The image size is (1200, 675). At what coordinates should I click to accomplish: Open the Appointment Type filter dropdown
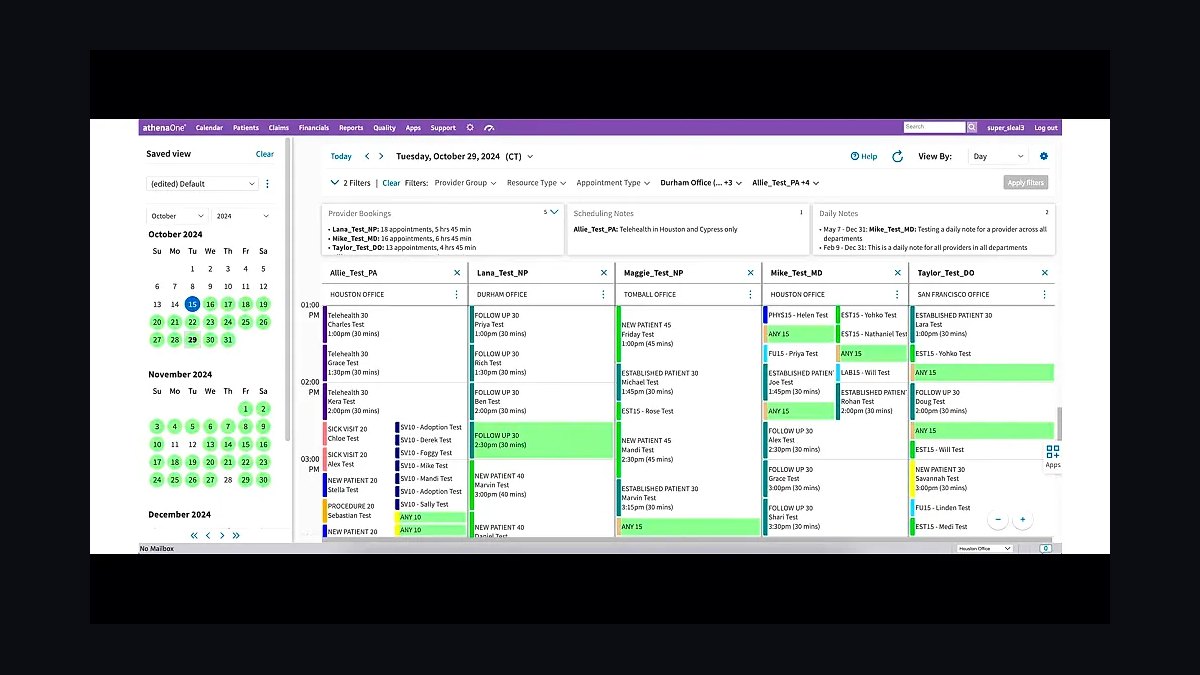(613, 183)
